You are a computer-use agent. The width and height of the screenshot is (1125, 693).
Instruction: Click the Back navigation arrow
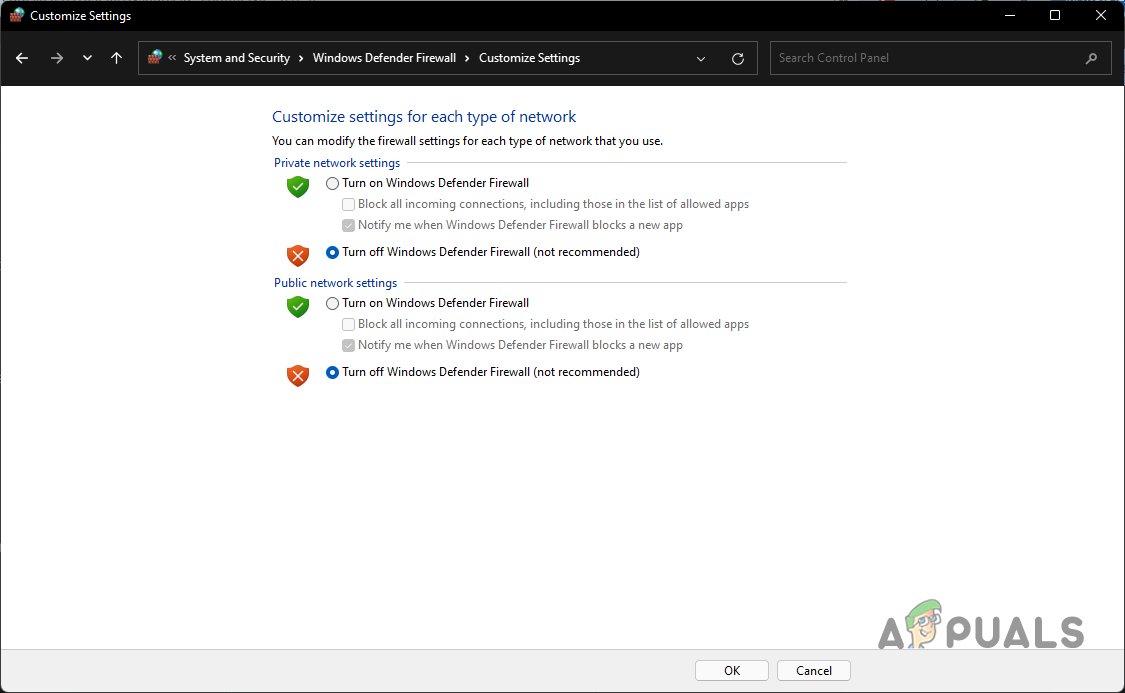tap(22, 58)
